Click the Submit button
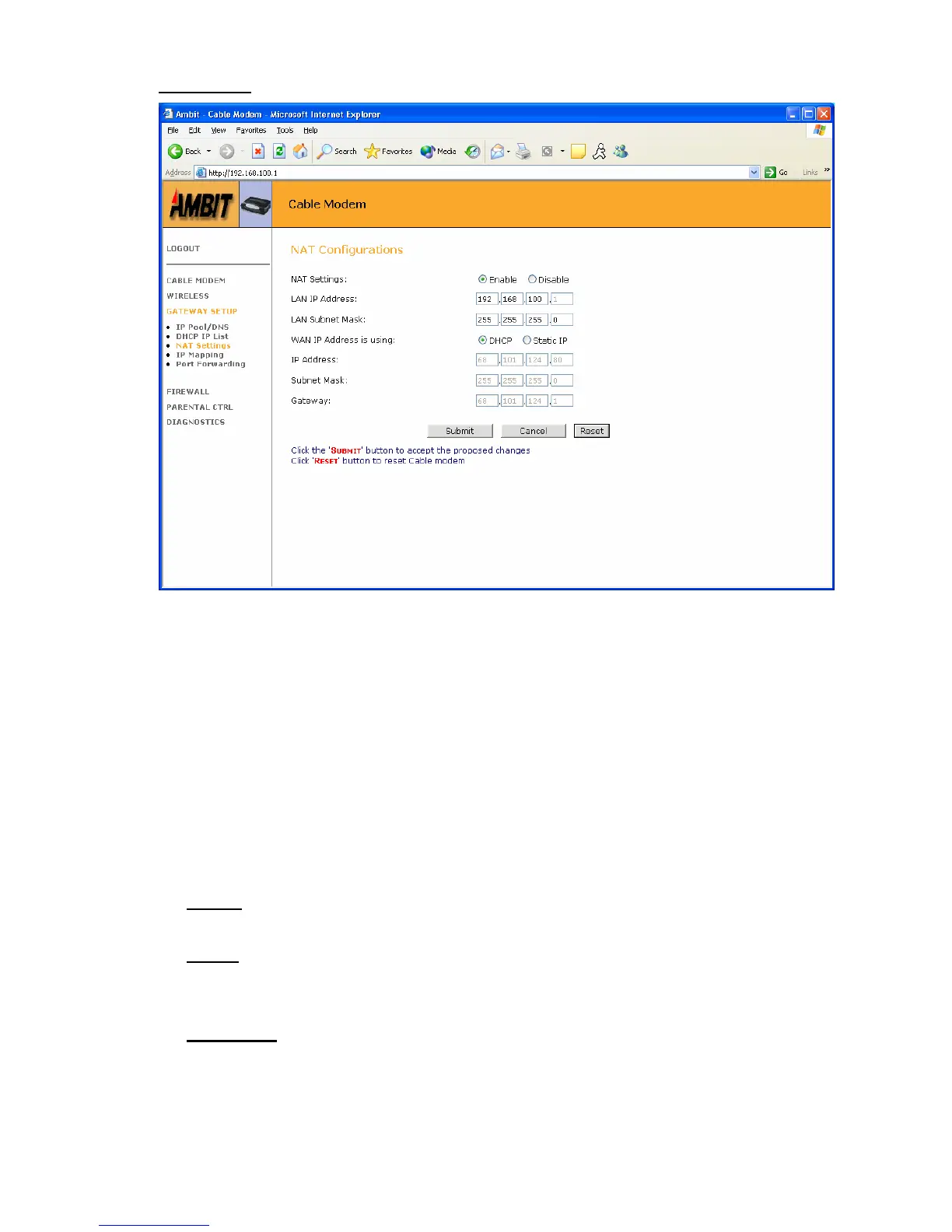 coord(460,431)
